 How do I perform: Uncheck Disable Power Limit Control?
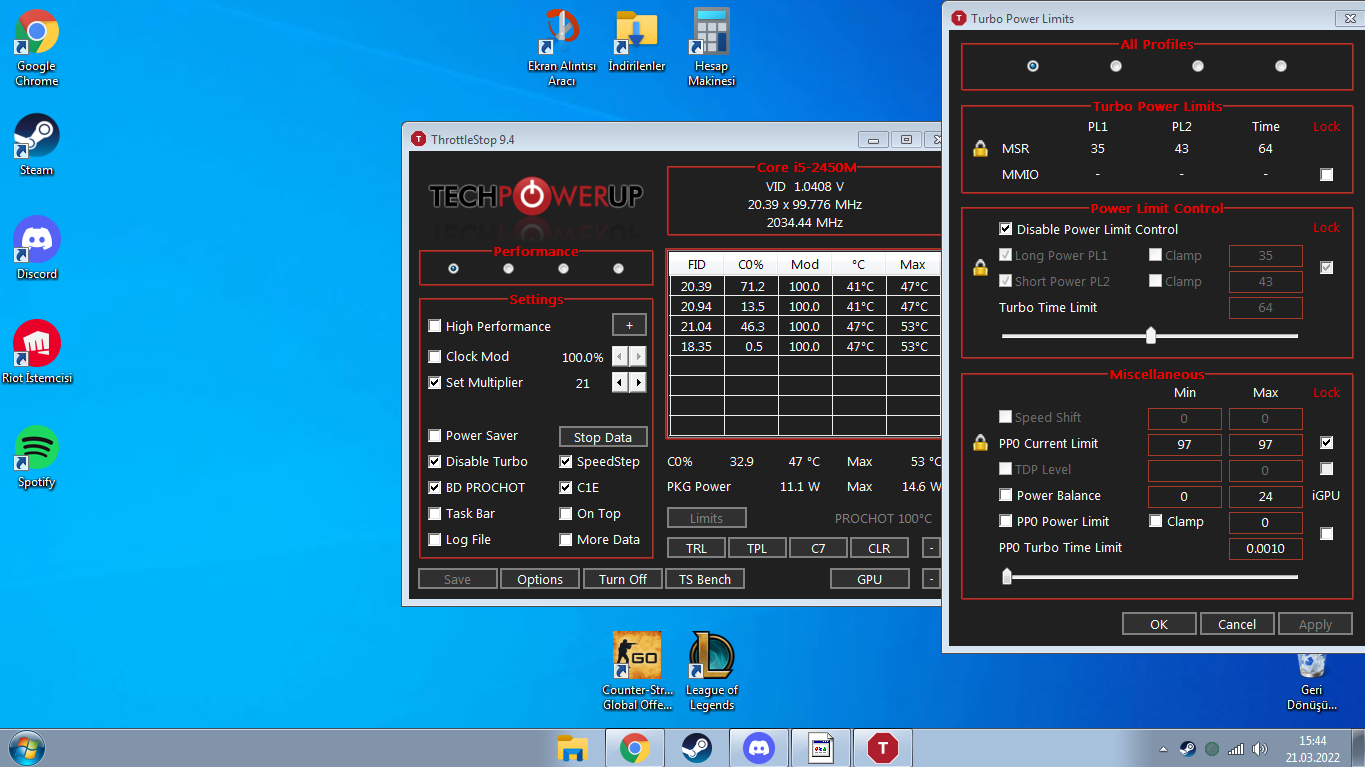click(x=1006, y=229)
